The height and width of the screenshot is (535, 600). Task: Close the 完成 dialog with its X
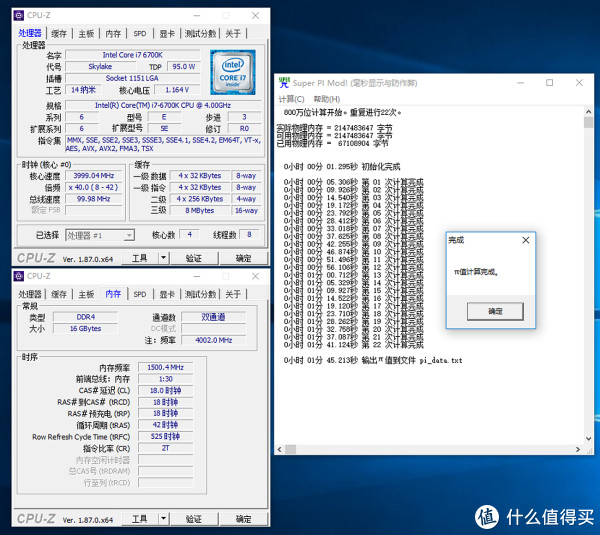tap(526, 240)
